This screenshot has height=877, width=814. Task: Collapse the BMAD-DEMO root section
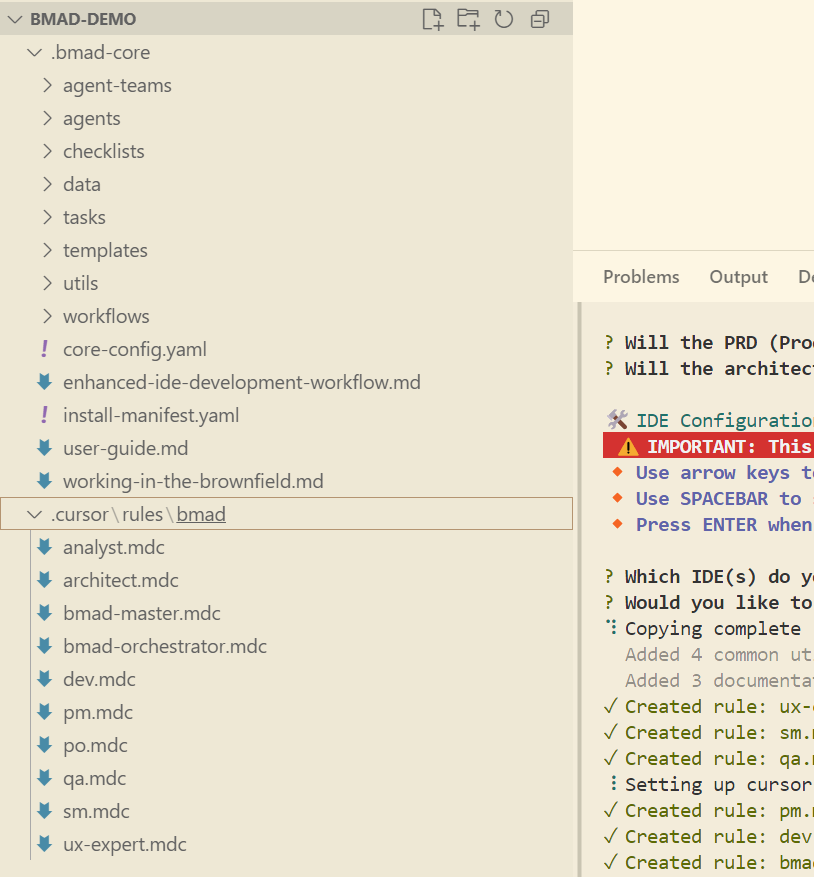click(x=15, y=19)
